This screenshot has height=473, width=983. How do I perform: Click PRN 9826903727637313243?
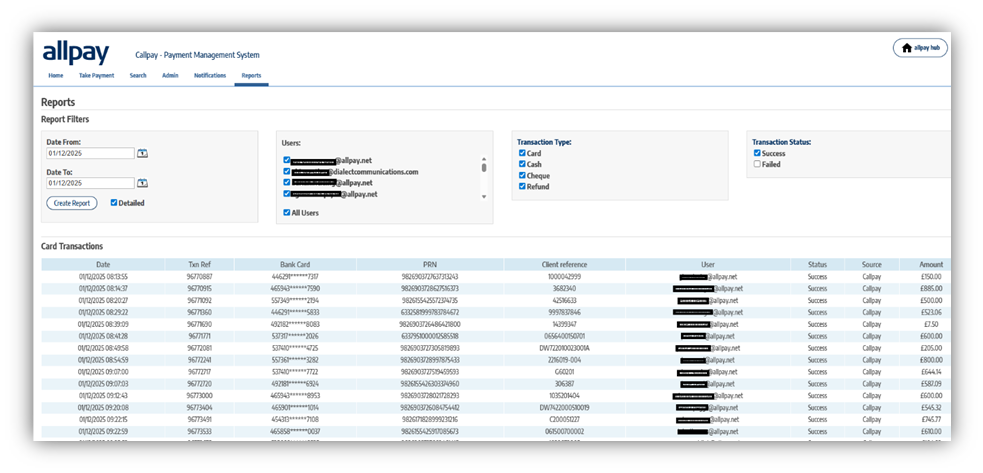point(429,277)
